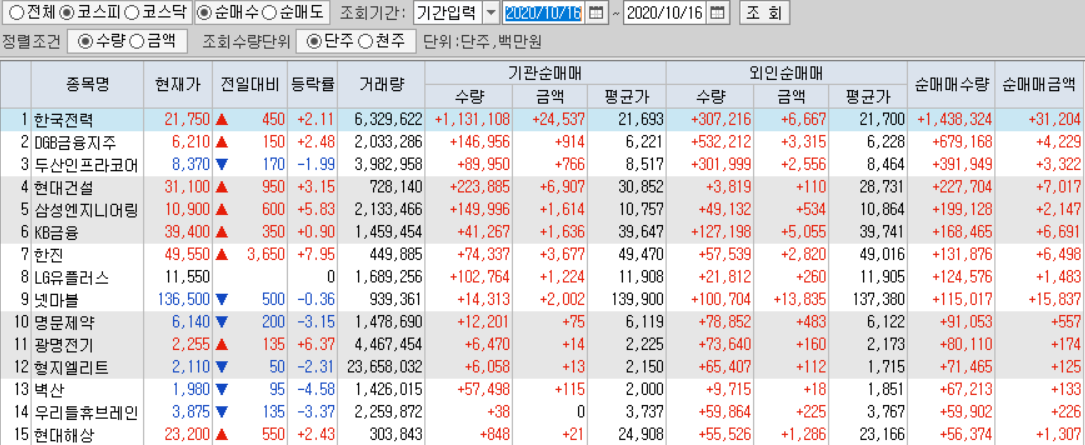Viewport: 1085px width, 445px height.
Task: Click the end date input field
Action: [667, 12]
